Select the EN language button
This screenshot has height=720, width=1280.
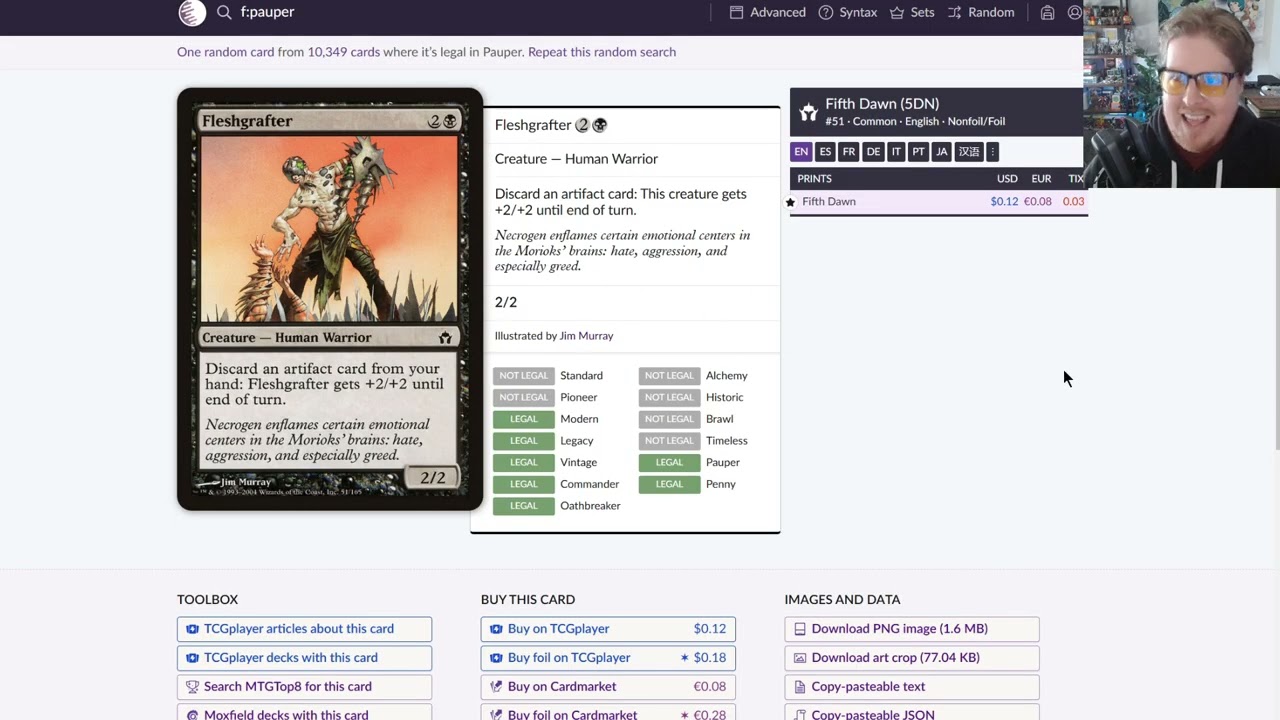click(801, 152)
